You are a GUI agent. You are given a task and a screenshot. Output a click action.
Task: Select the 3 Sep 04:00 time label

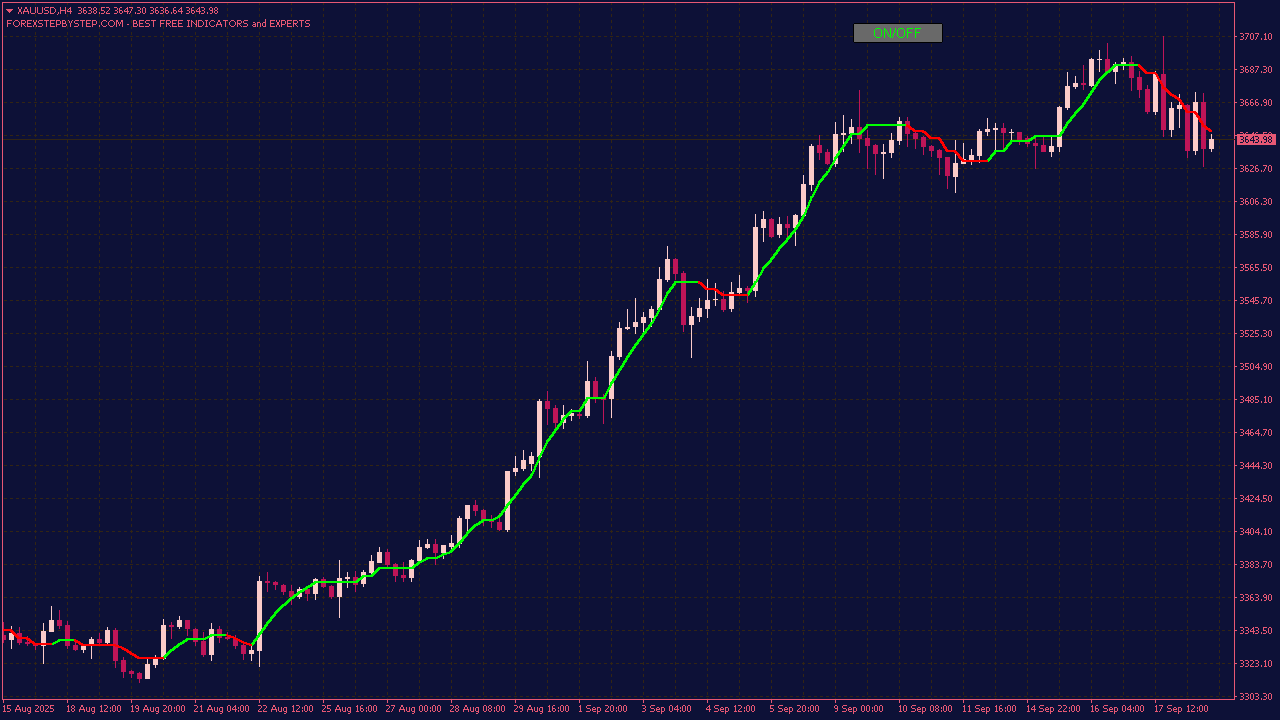click(x=666, y=709)
